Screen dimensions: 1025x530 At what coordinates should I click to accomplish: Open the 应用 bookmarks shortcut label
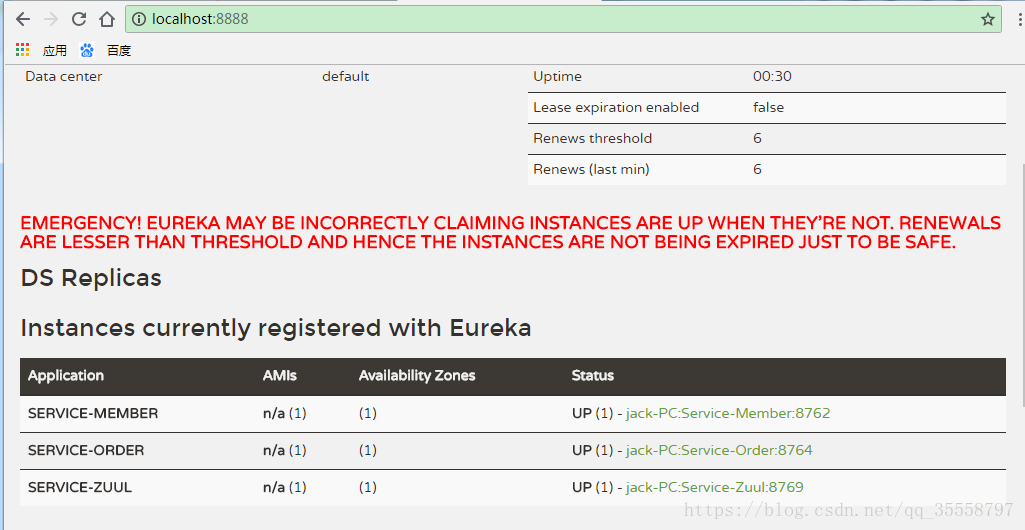click(x=54, y=50)
